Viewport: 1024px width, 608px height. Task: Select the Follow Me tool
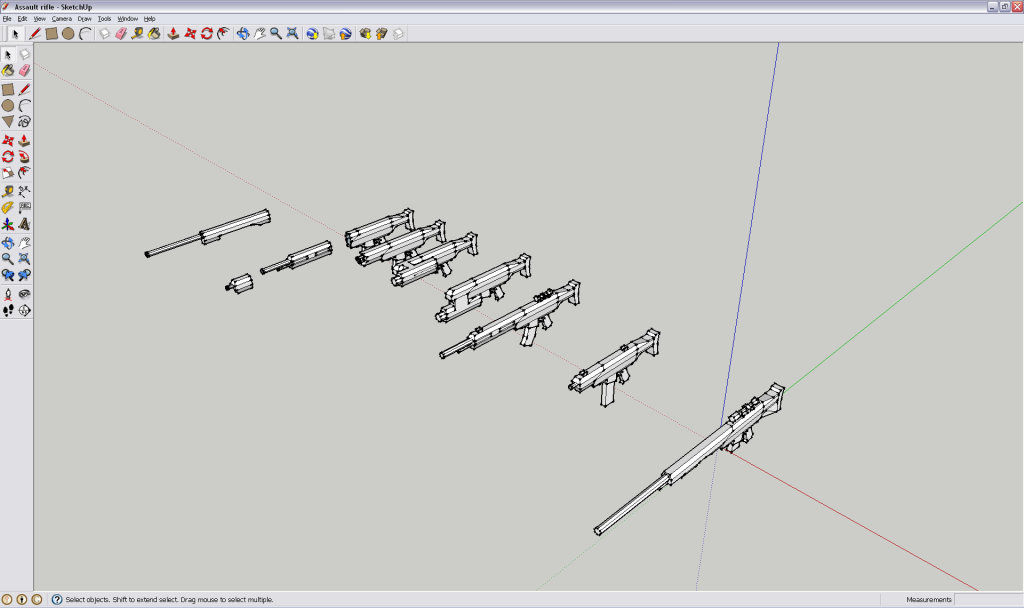[x=24, y=157]
